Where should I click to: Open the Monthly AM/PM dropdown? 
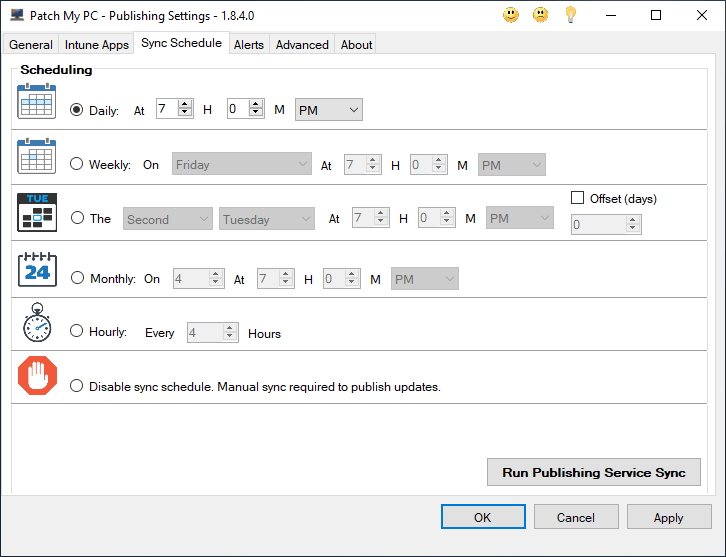pos(425,279)
